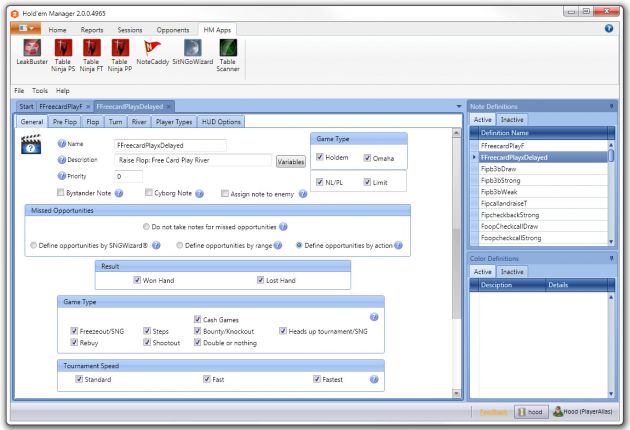Switch to the Opponents ribbon tab

point(173,30)
